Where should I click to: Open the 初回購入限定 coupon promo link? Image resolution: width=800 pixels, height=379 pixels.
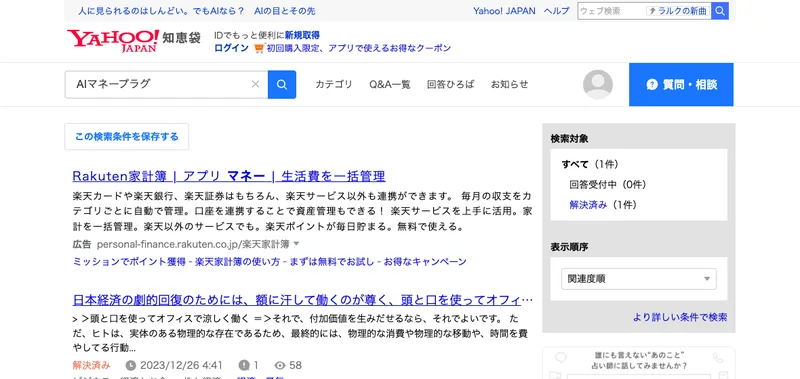(x=359, y=48)
